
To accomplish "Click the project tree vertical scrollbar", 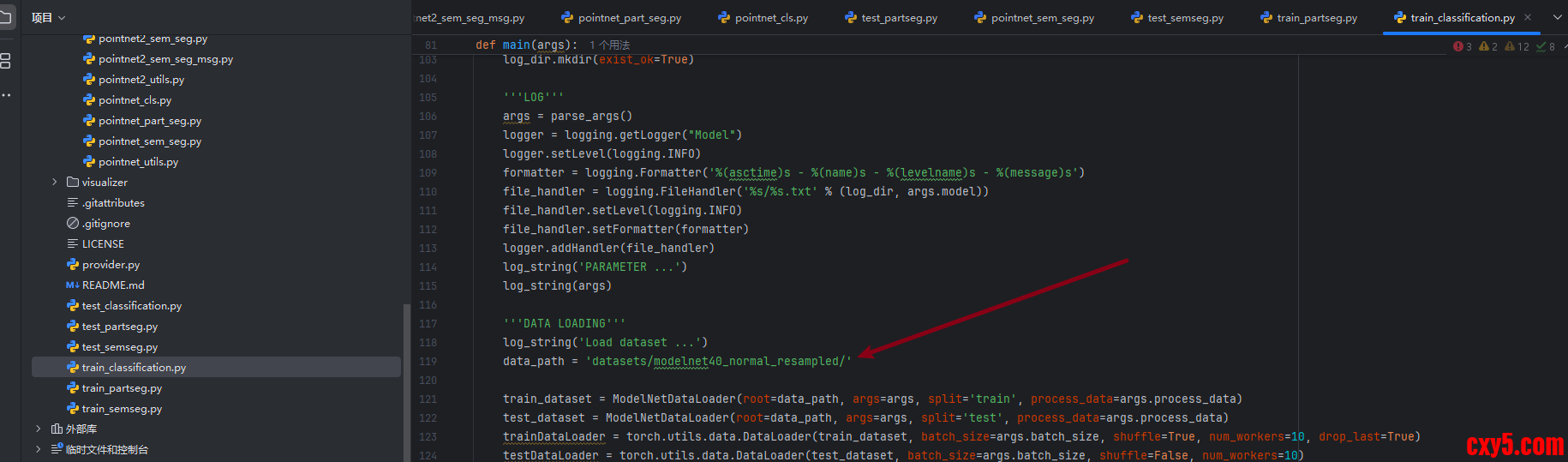I will [407, 377].
